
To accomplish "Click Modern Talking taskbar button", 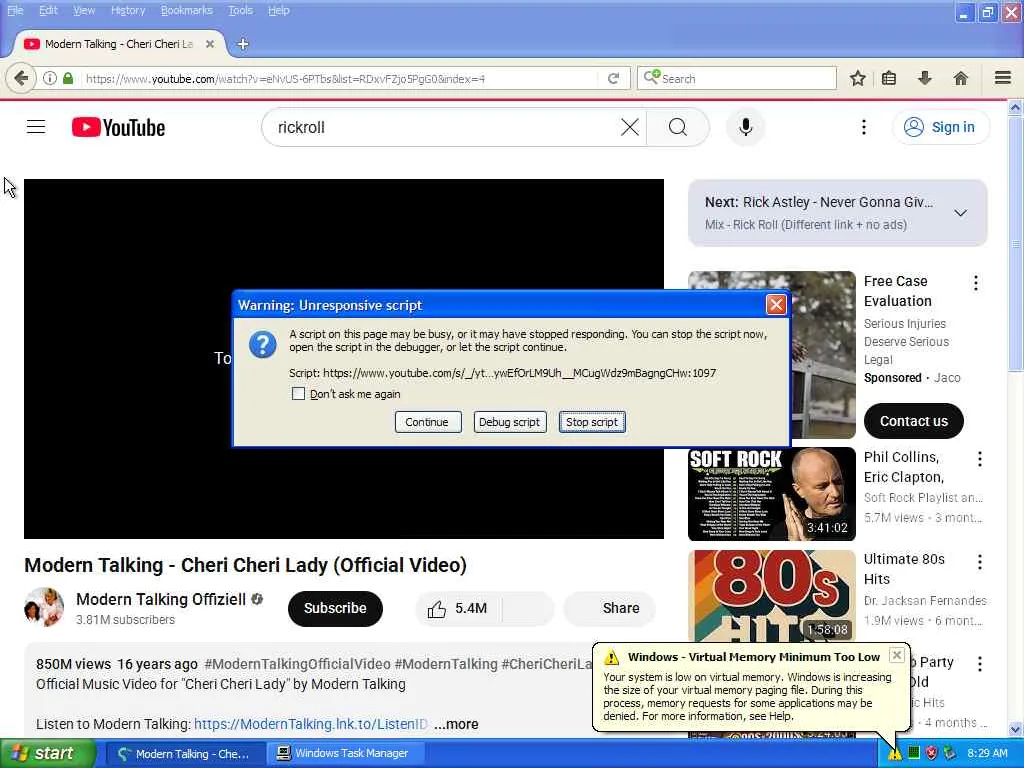I will (x=185, y=754).
